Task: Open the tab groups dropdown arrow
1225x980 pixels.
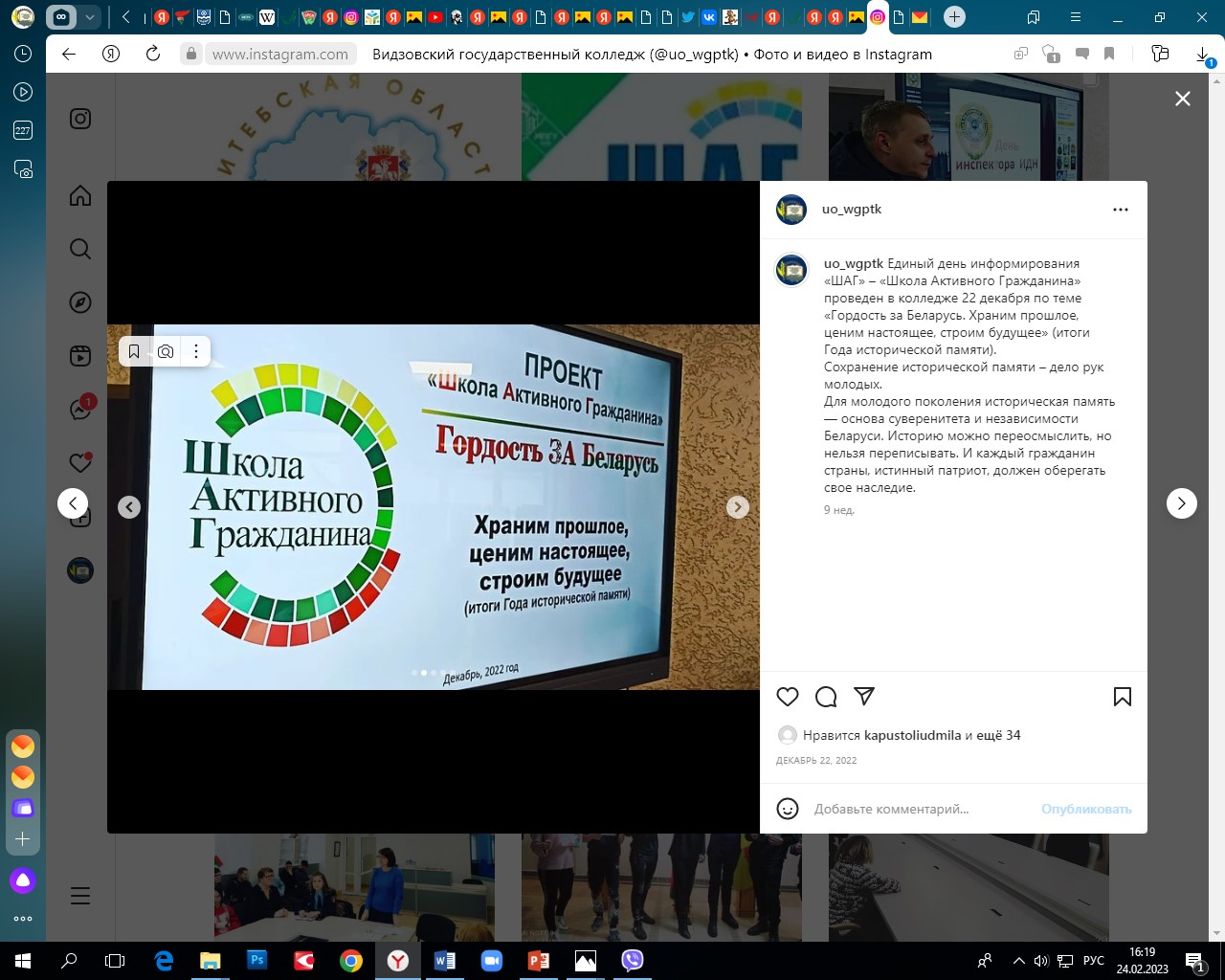Action: tap(89, 17)
